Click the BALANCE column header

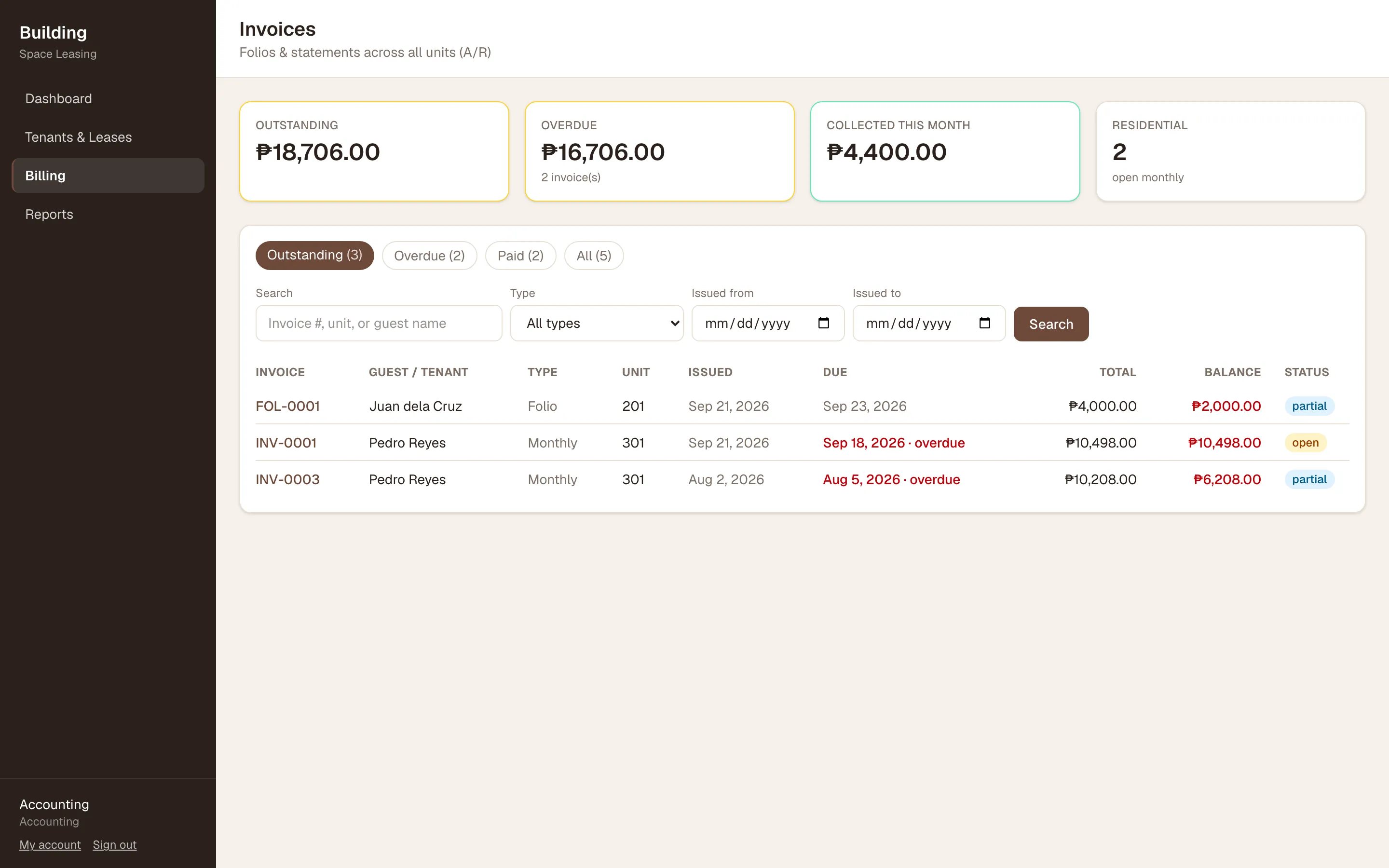(1232, 372)
